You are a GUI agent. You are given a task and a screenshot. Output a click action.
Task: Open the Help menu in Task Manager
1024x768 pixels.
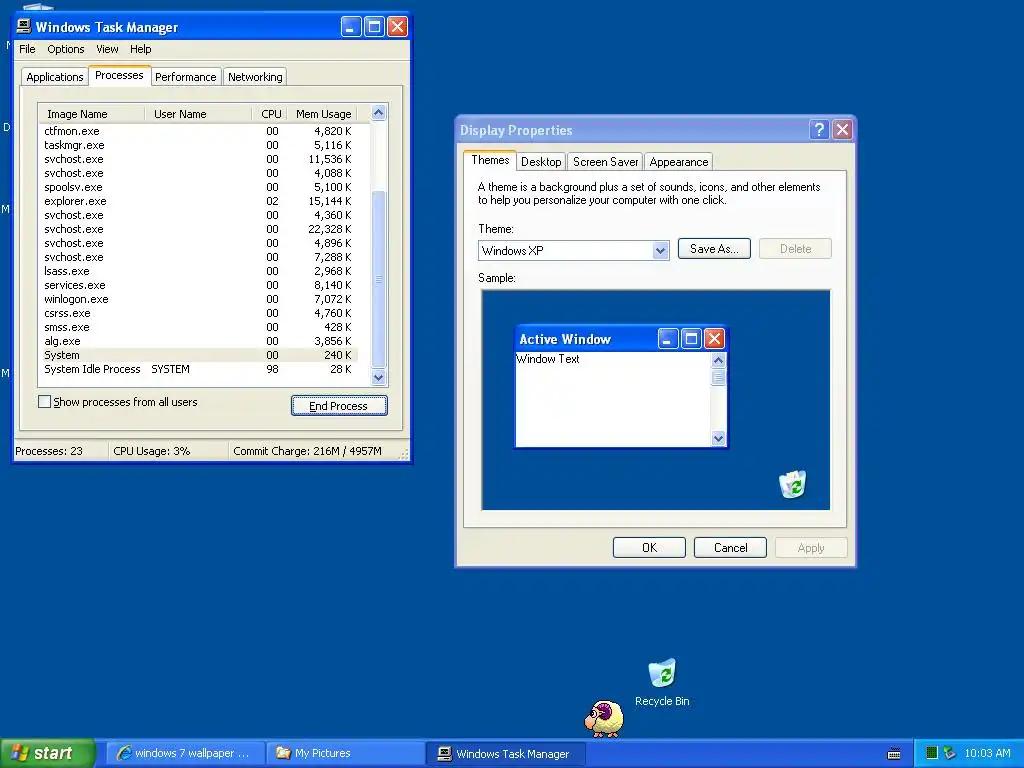[x=140, y=49]
